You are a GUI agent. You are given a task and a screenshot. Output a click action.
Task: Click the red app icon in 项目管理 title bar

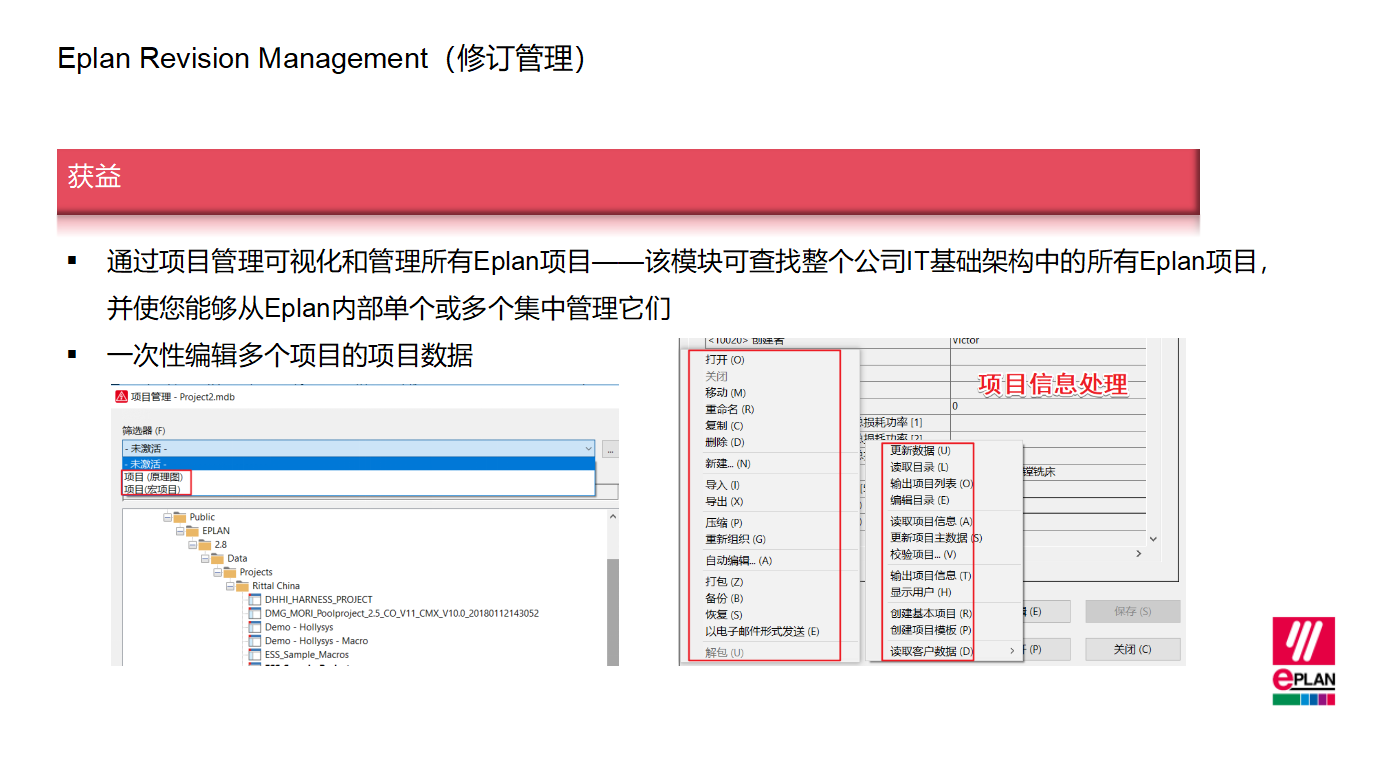click(x=121, y=396)
